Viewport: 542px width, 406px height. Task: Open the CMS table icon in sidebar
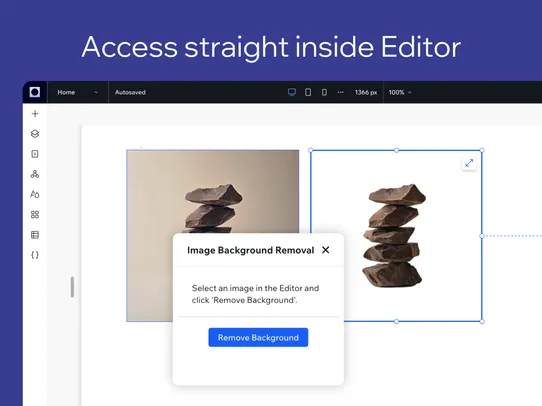(35, 235)
